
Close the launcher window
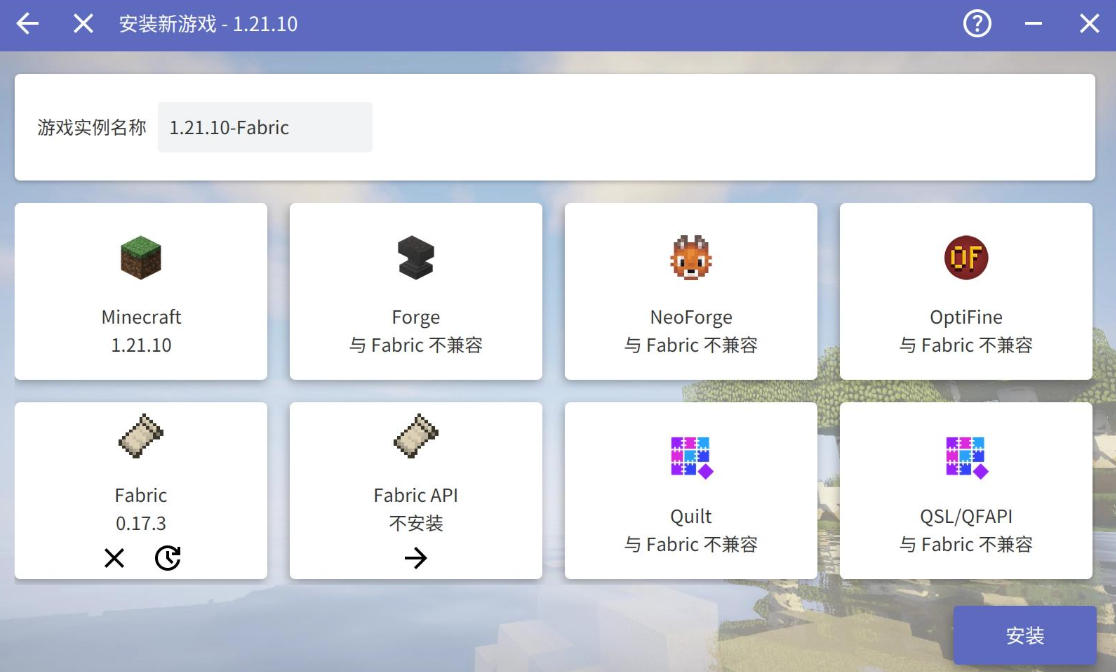tap(1089, 23)
